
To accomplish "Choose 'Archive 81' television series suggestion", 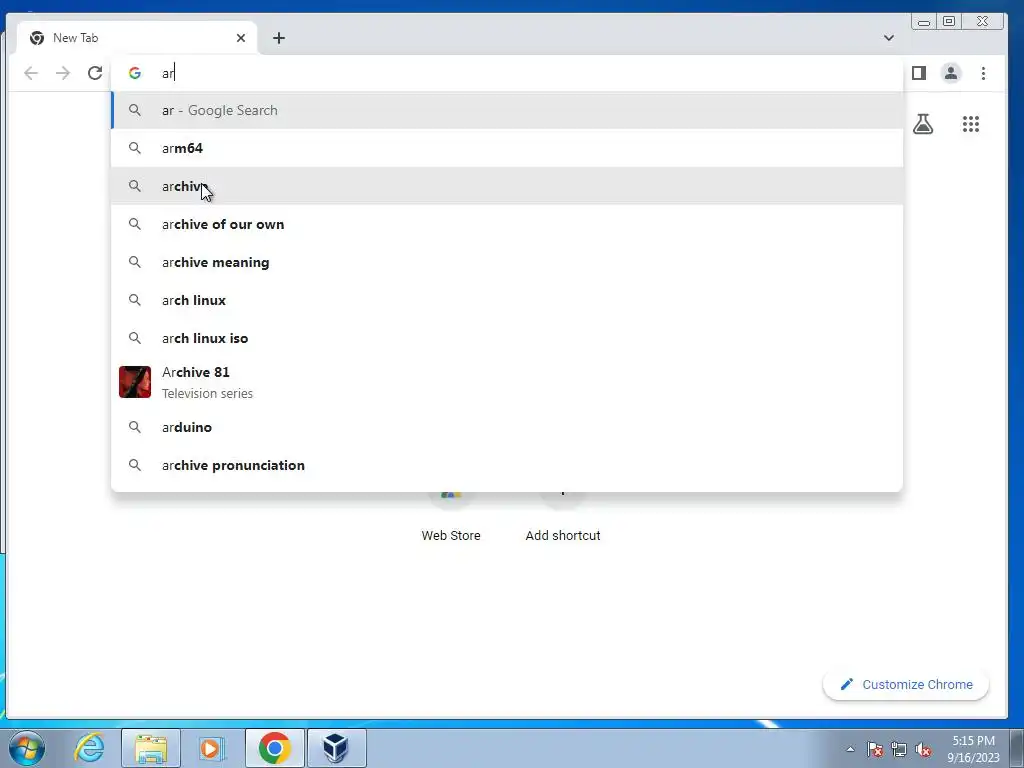I will click(x=507, y=382).
